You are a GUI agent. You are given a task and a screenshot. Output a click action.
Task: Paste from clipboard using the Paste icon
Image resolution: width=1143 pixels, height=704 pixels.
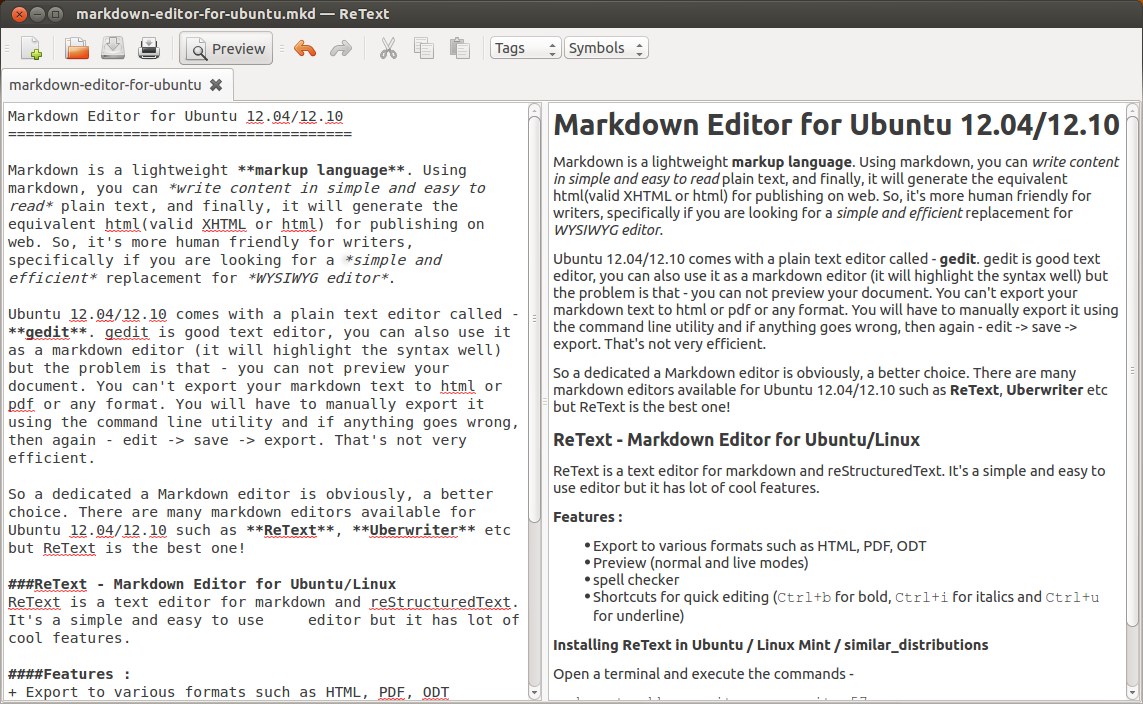tap(459, 48)
